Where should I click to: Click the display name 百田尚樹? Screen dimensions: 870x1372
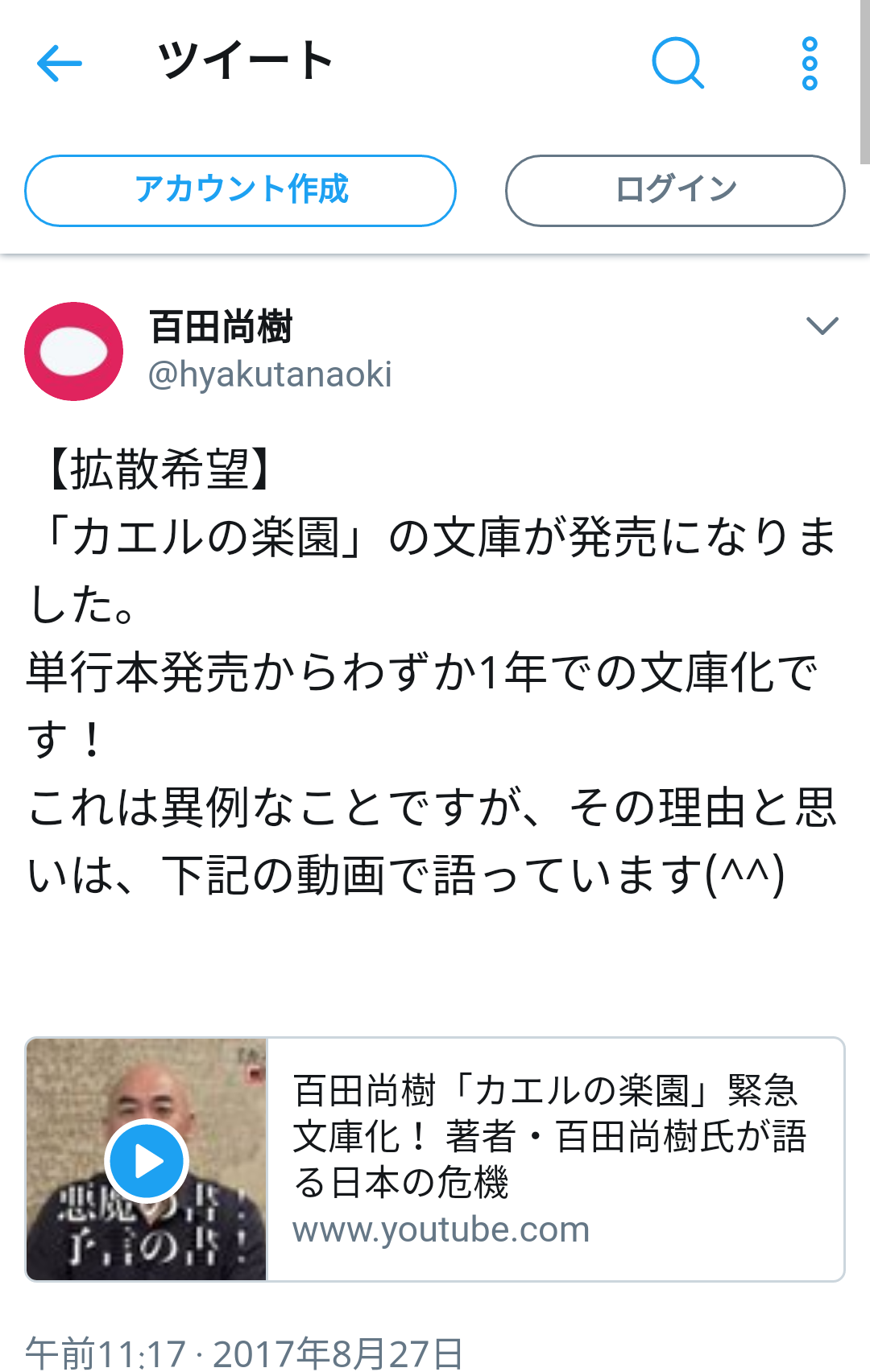click(x=221, y=327)
